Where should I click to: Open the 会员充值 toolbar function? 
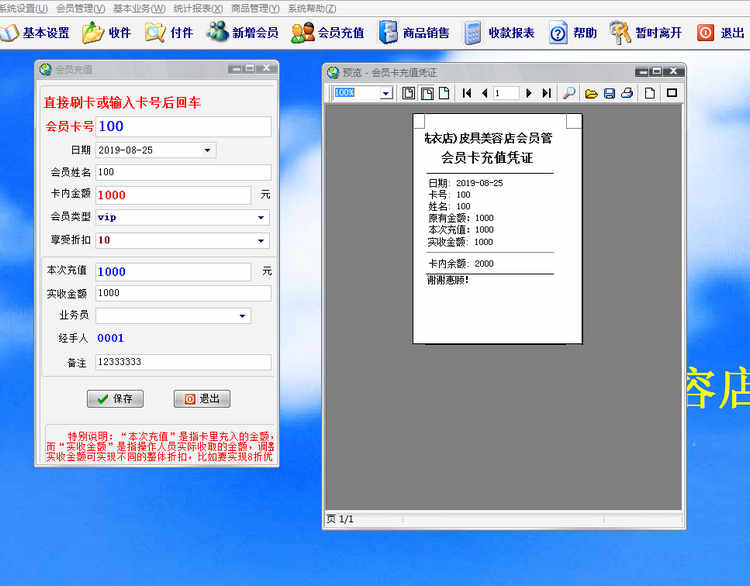(328, 33)
